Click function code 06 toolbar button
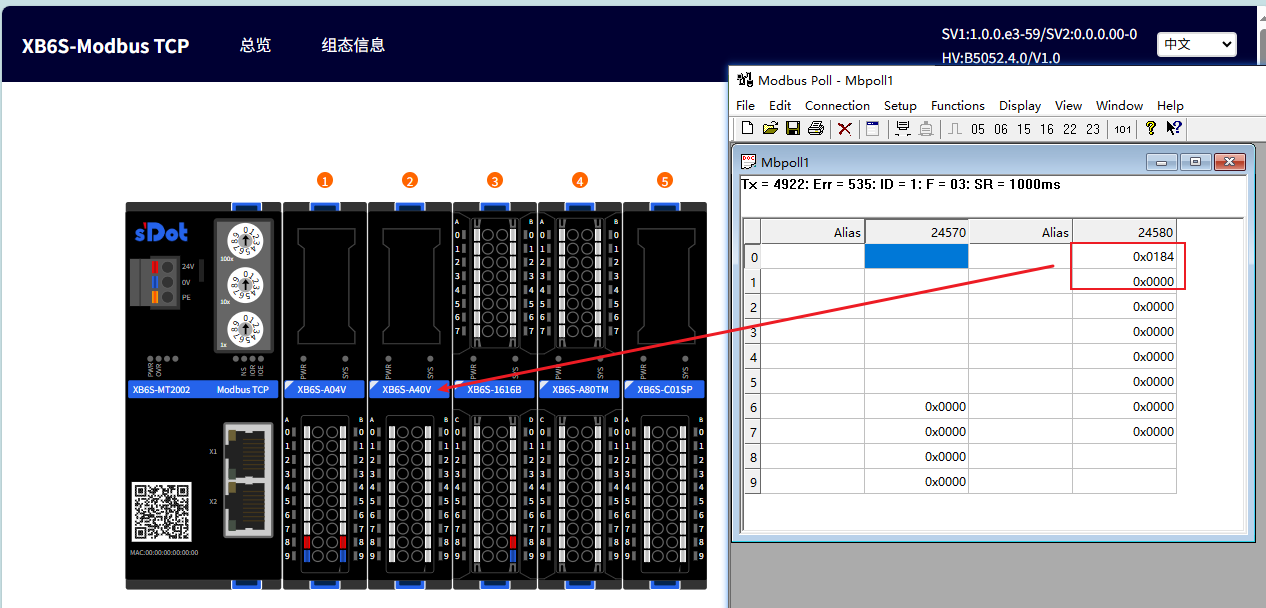 1001,129
